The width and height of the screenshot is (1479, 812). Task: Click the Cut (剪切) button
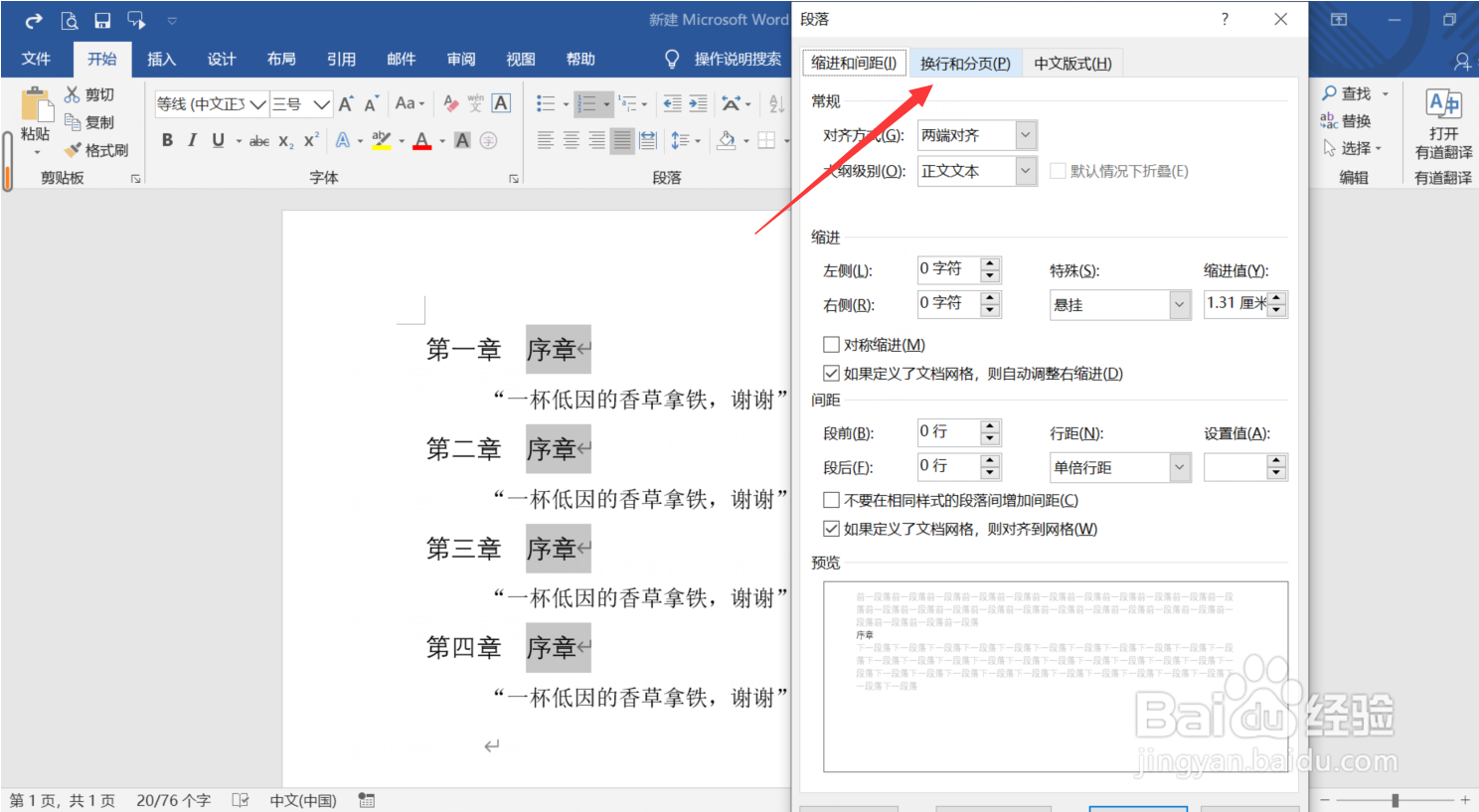[x=89, y=94]
